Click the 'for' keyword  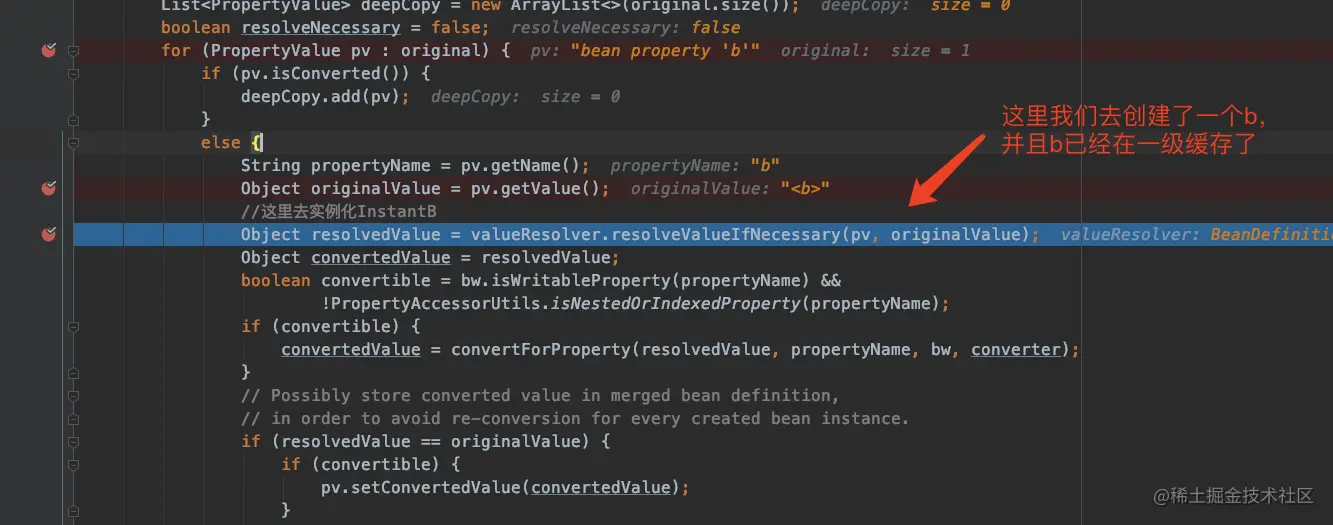[x=176, y=50]
